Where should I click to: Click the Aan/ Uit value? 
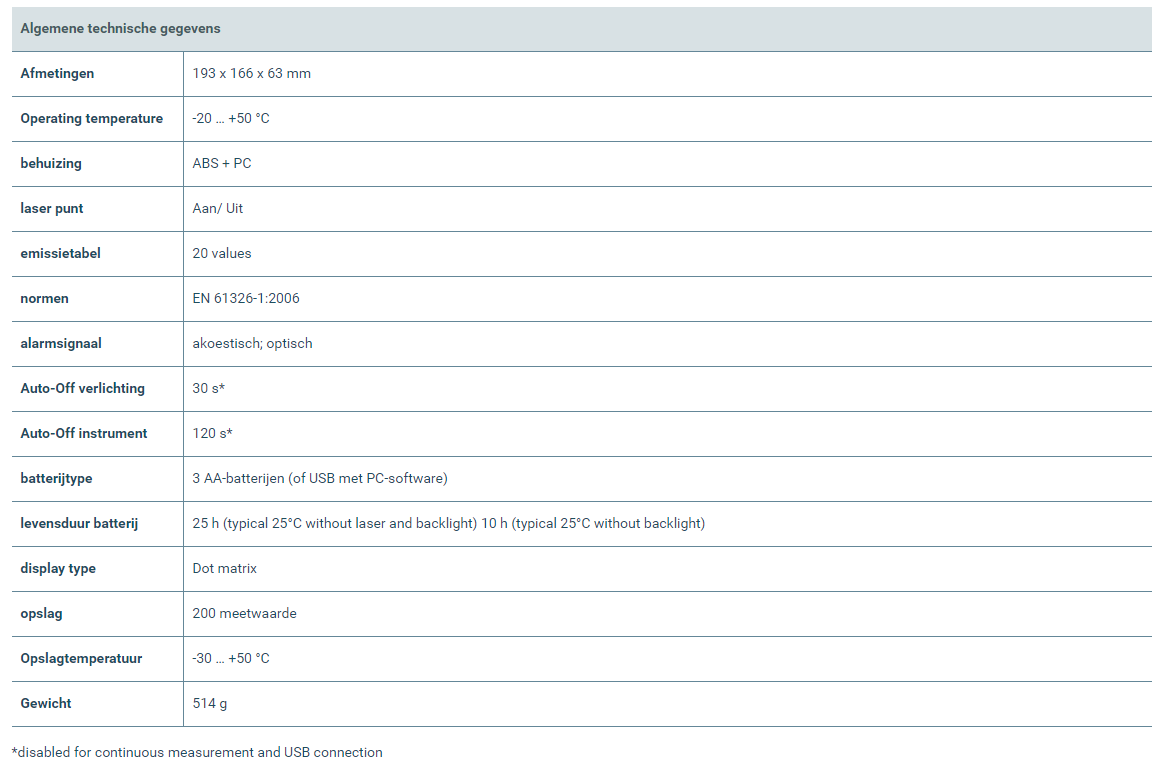point(218,209)
